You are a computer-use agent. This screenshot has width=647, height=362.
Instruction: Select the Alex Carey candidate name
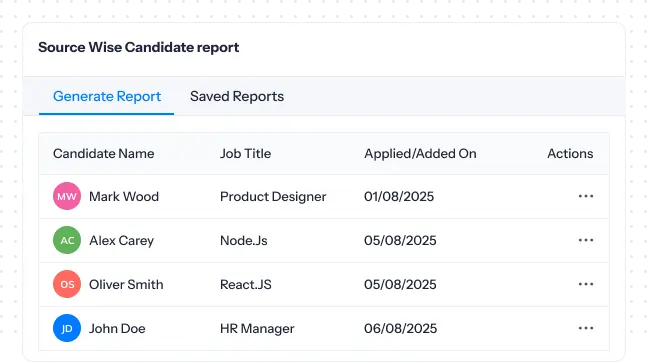pyautogui.click(x=121, y=241)
